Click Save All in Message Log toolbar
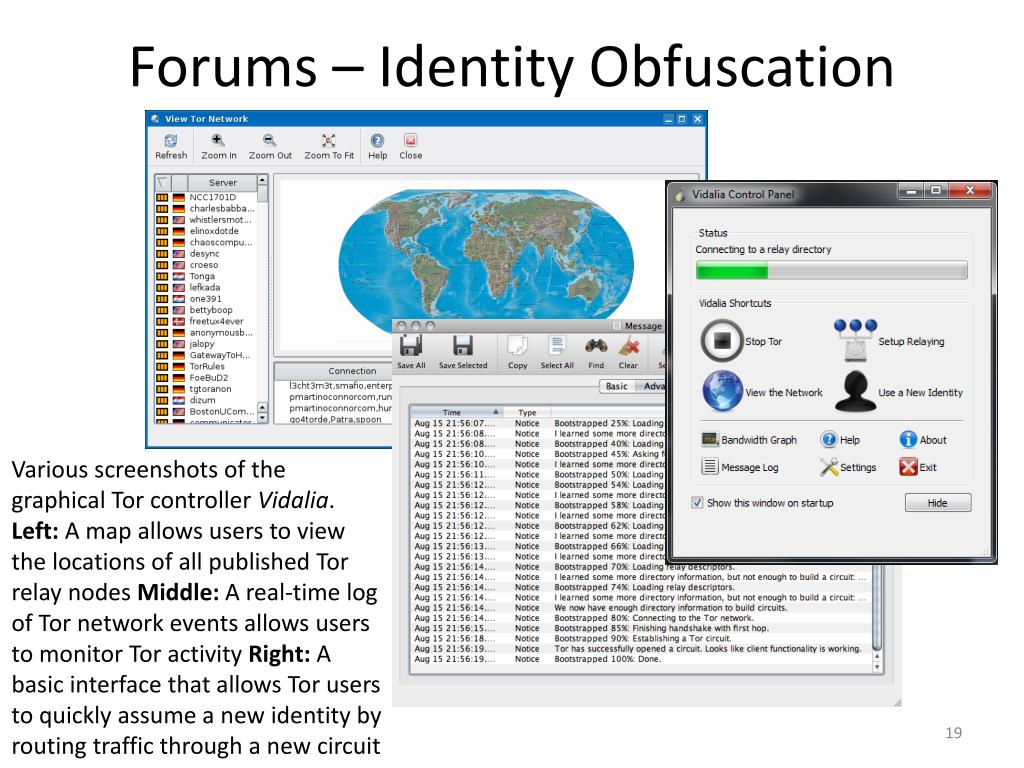1024x768 pixels. [x=411, y=352]
